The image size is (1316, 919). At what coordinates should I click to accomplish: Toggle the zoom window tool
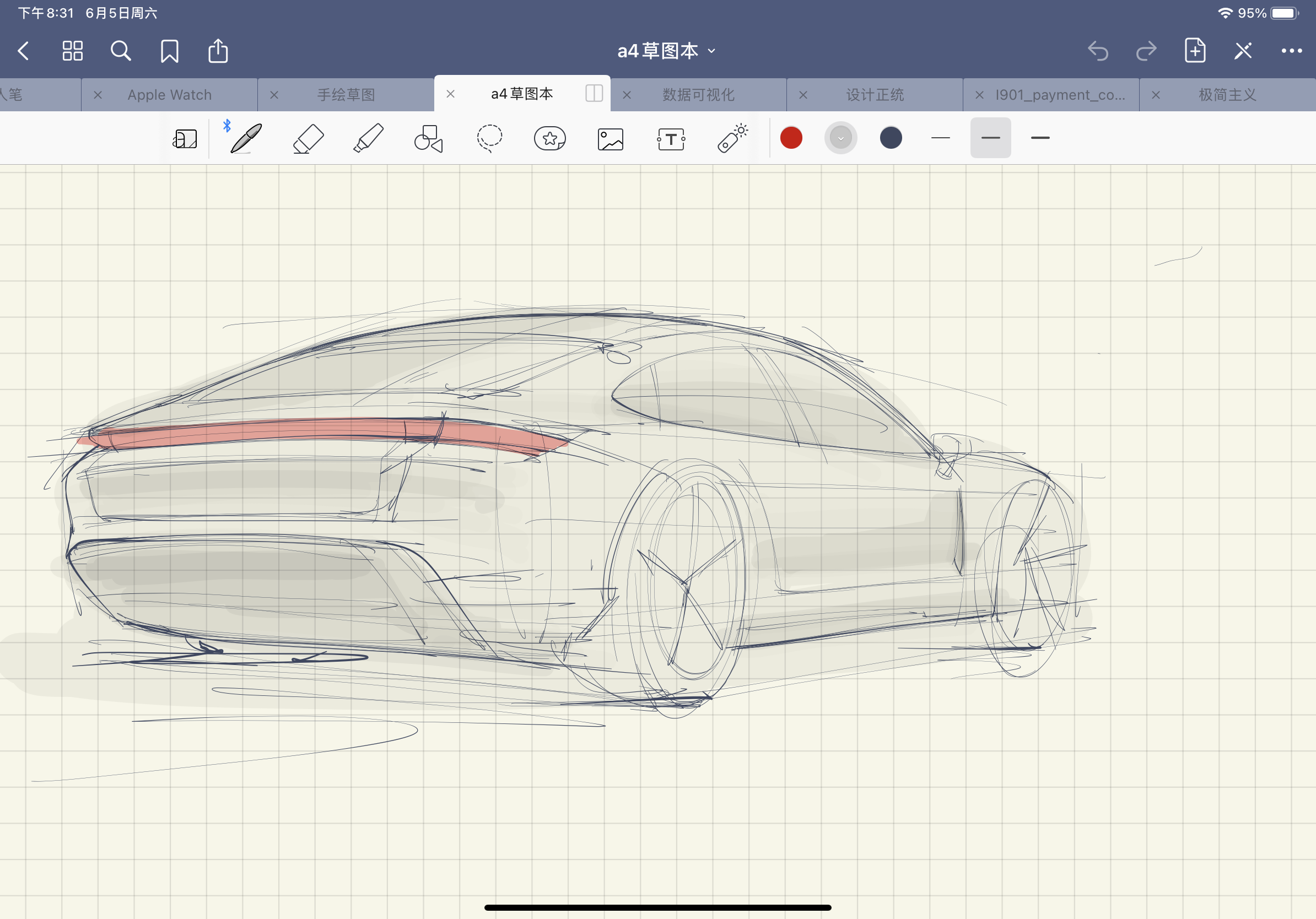tap(185, 138)
